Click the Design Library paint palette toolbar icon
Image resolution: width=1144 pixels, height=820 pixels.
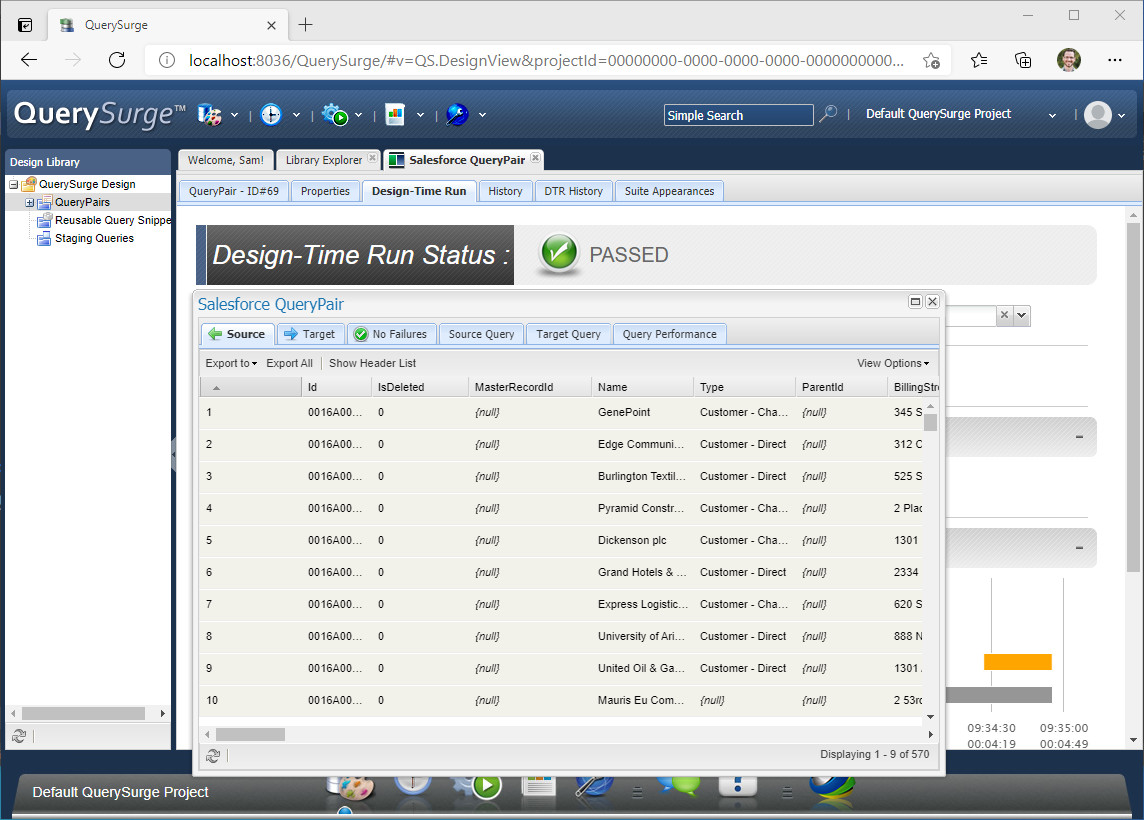coord(209,115)
